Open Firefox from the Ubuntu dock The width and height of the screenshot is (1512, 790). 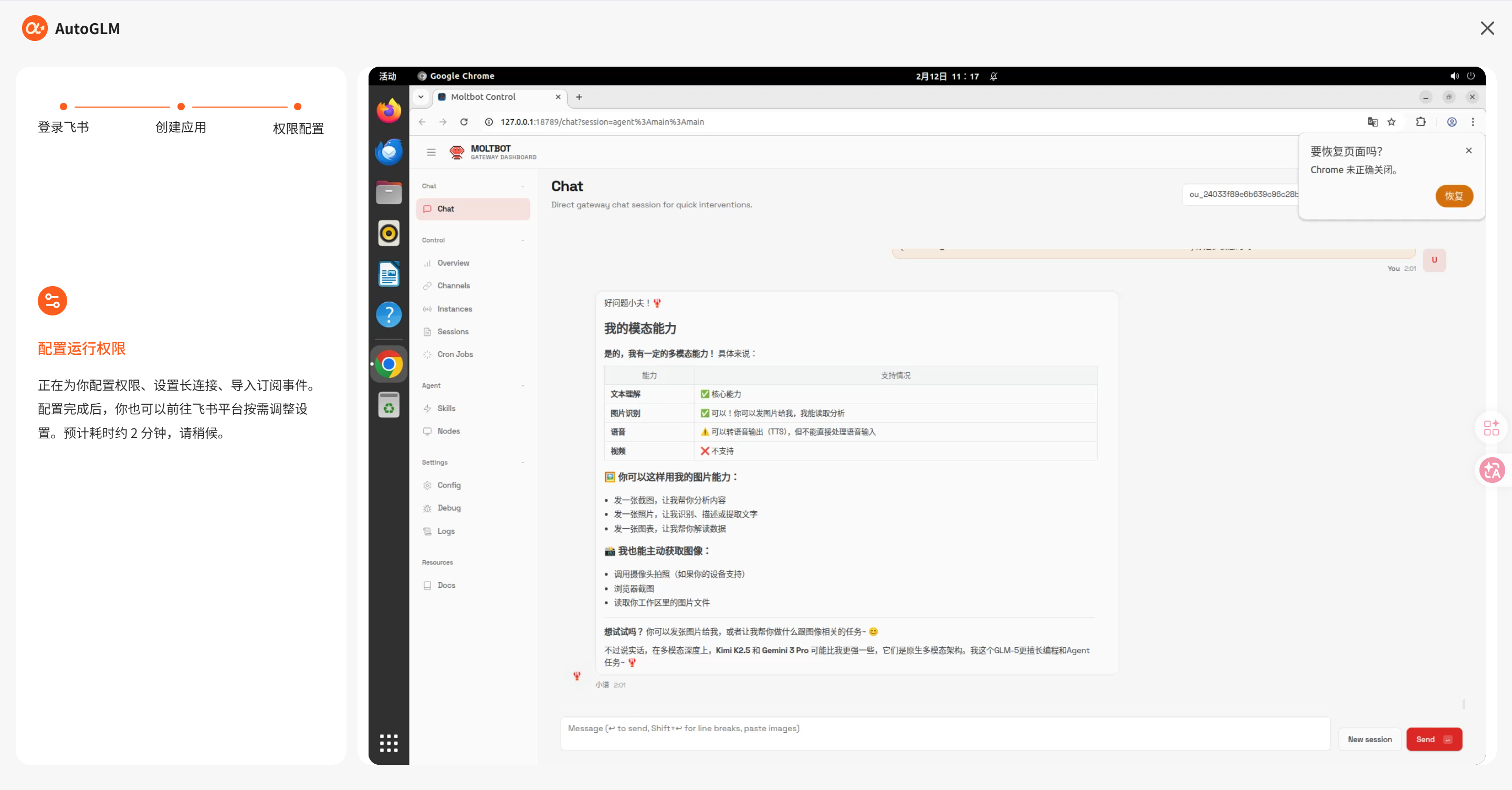(x=388, y=111)
